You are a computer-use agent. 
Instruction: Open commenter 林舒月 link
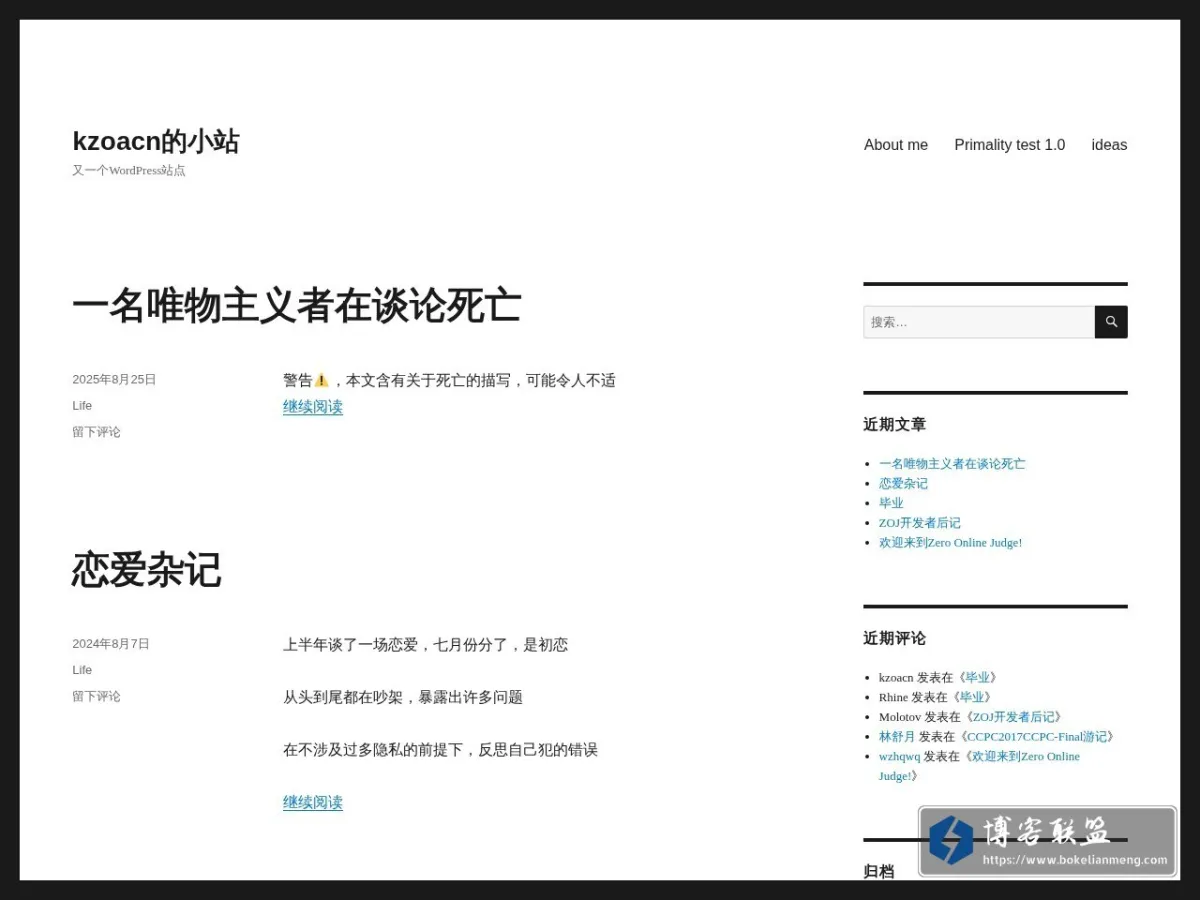(x=897, y=736)
